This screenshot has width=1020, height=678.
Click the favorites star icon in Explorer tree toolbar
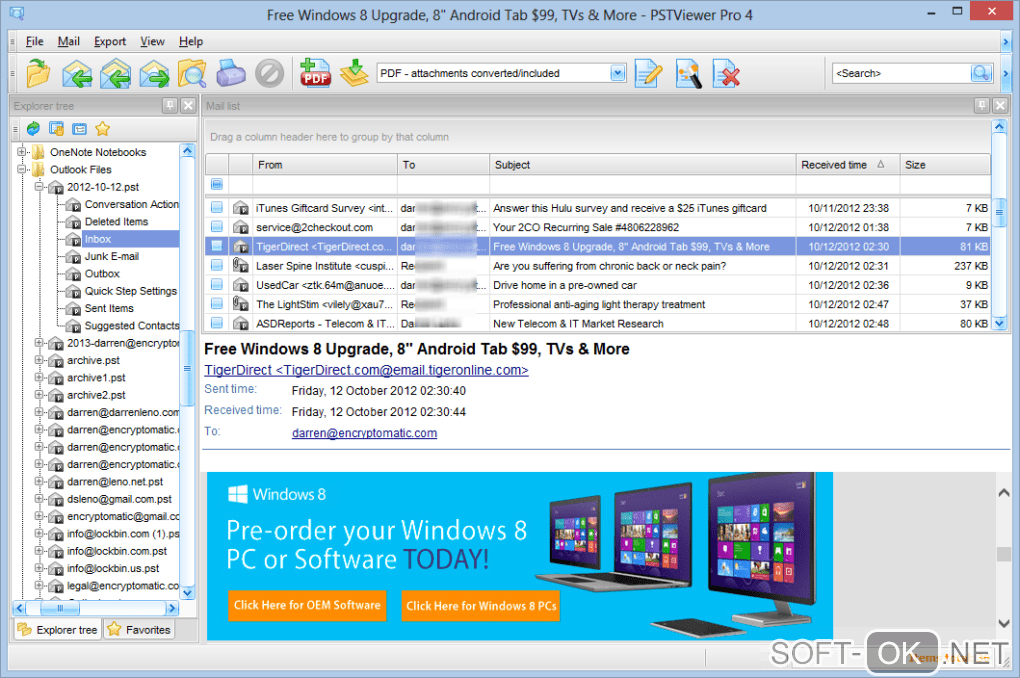click(x=102, y=129)
